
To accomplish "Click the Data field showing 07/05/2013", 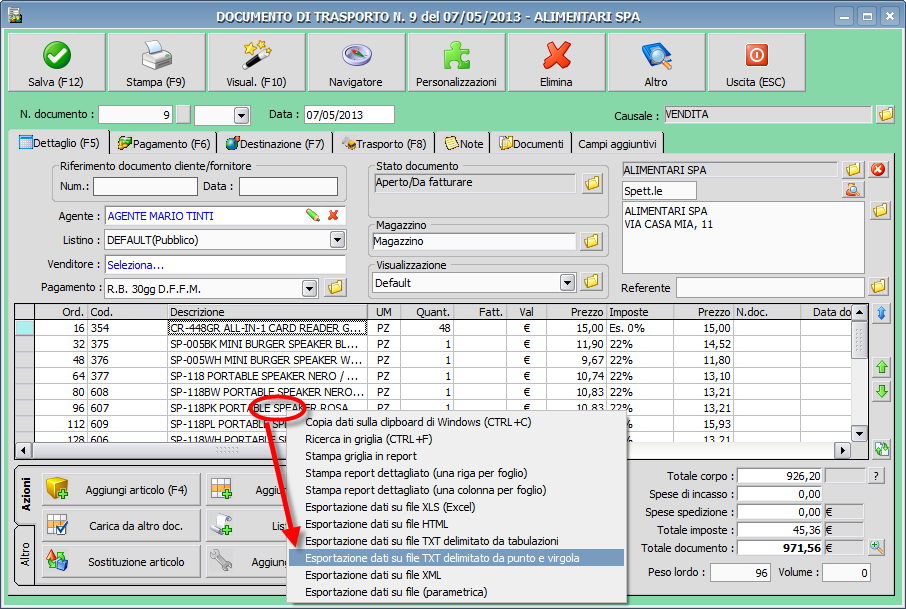I will click(350, 114).
